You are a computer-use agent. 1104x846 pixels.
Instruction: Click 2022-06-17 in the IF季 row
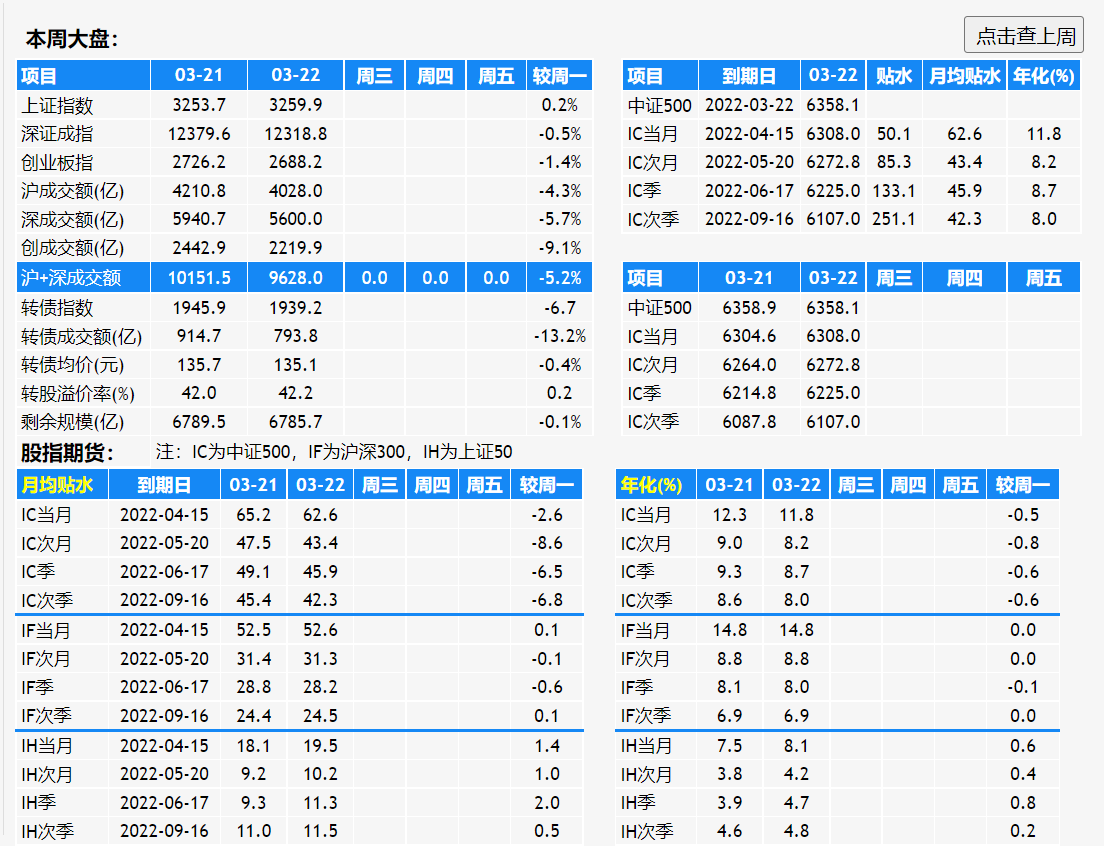coord(164,687)
